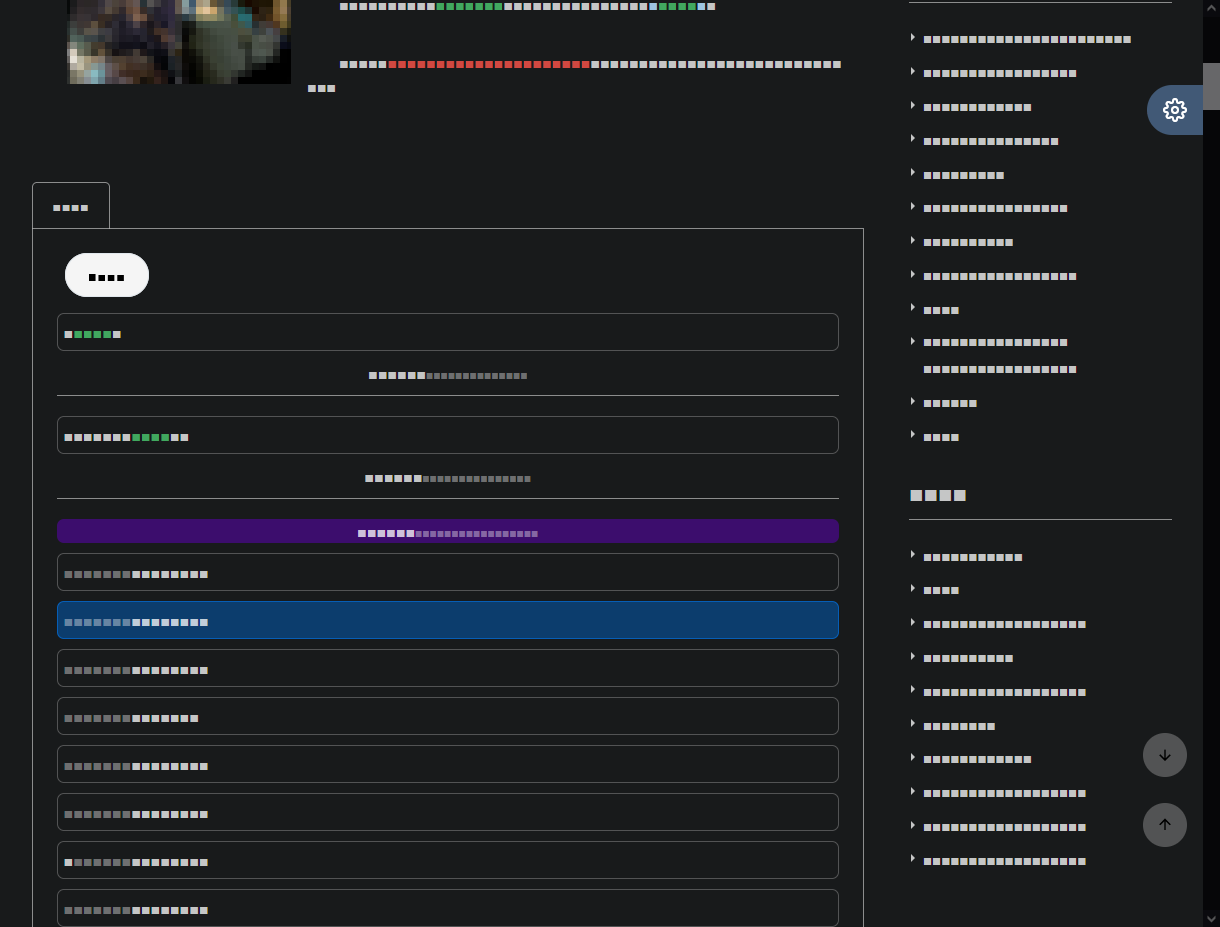Click the circular down-arrow scroll button

pos(1164,755)
